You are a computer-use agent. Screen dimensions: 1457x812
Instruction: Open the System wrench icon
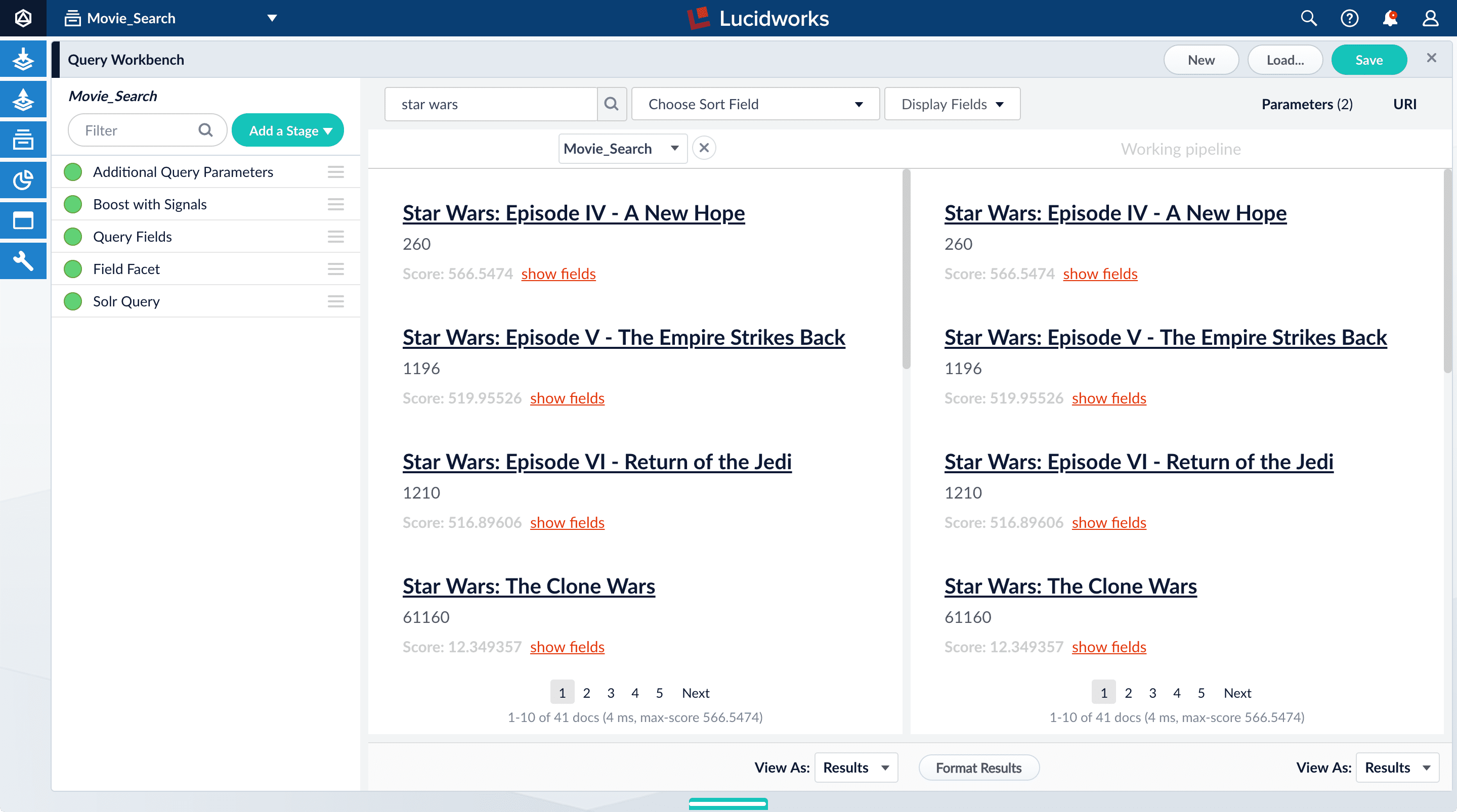(23, 261)
